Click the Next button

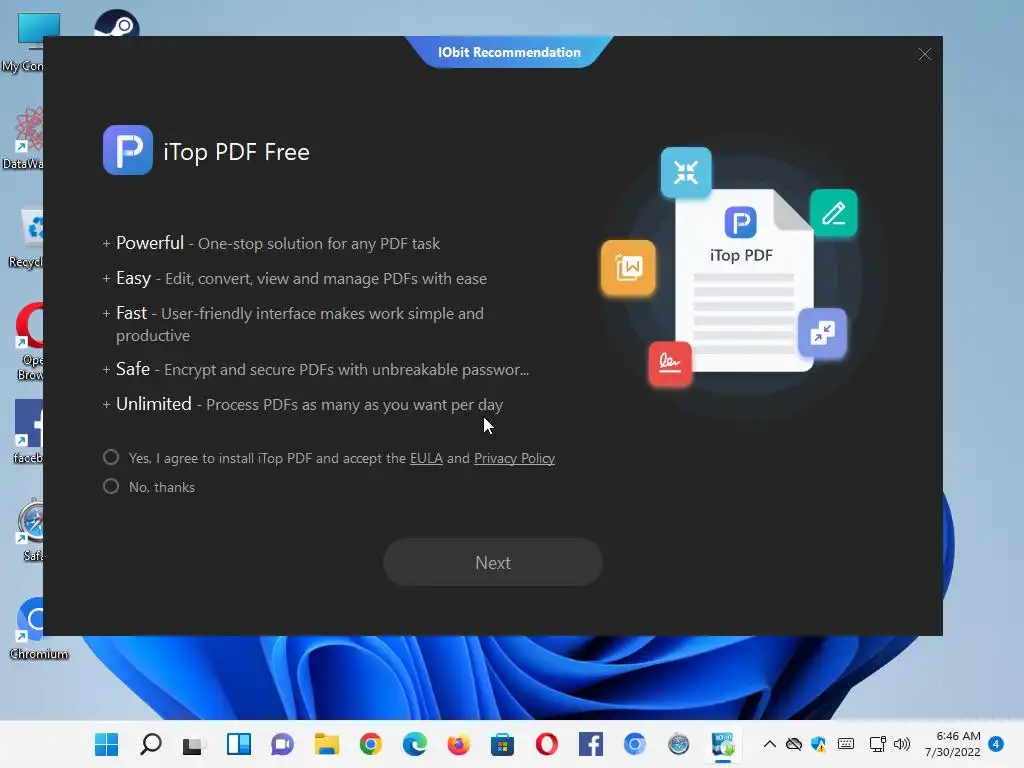coord(492,562)
